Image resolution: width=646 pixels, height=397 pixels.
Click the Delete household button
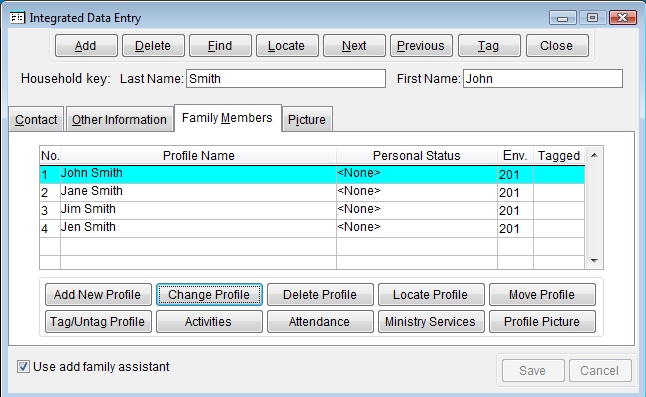pyautogui.click(x=153, y=46)
